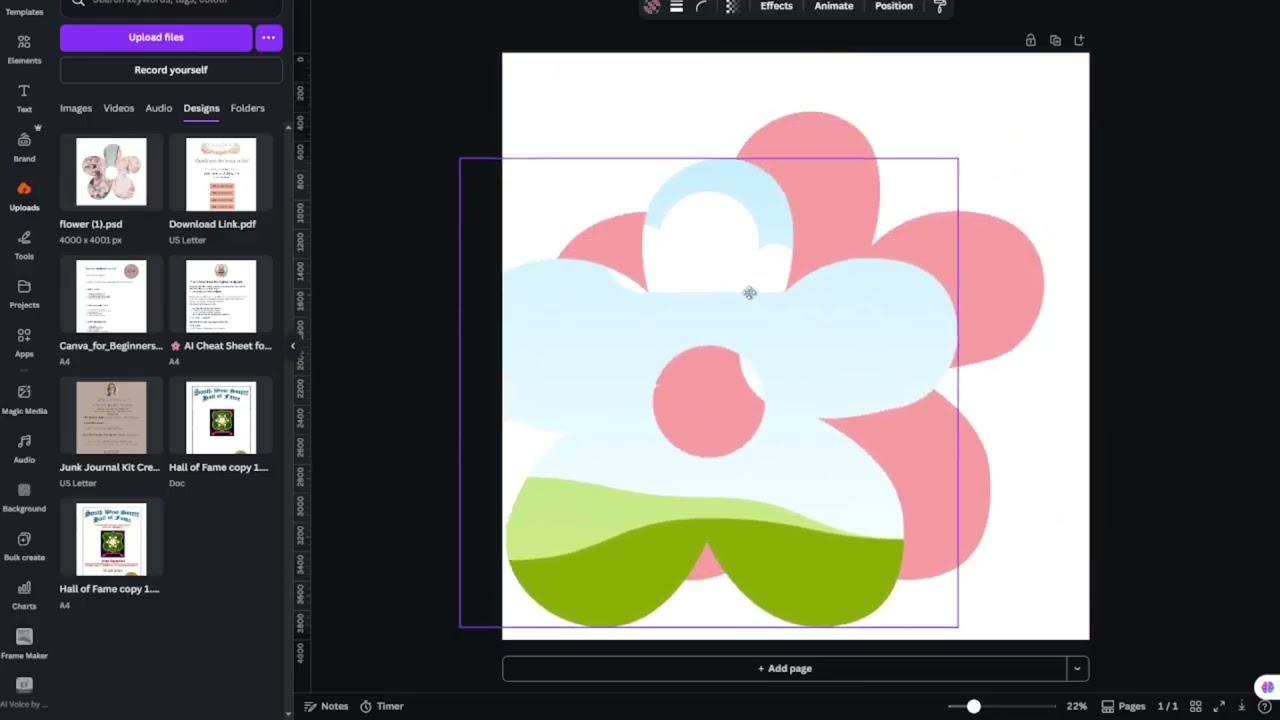Click the fill color swatch in the toolbar
Viewport: 1280px width, 720px height.
tap(651, 7)
